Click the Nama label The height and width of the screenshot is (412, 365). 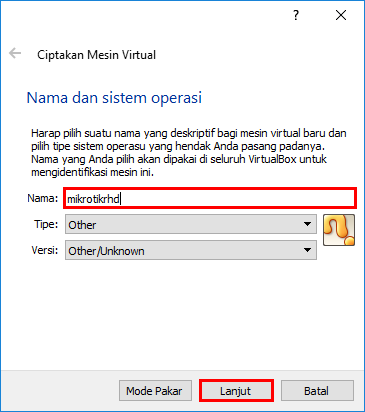42,198
